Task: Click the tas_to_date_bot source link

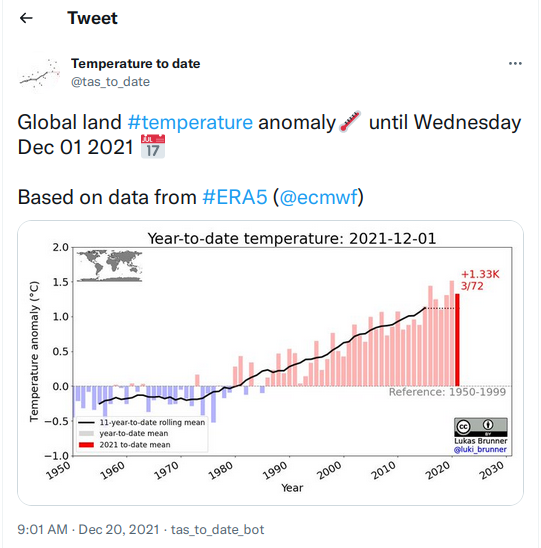Action: pyautogui.click(x=217, y=529)
